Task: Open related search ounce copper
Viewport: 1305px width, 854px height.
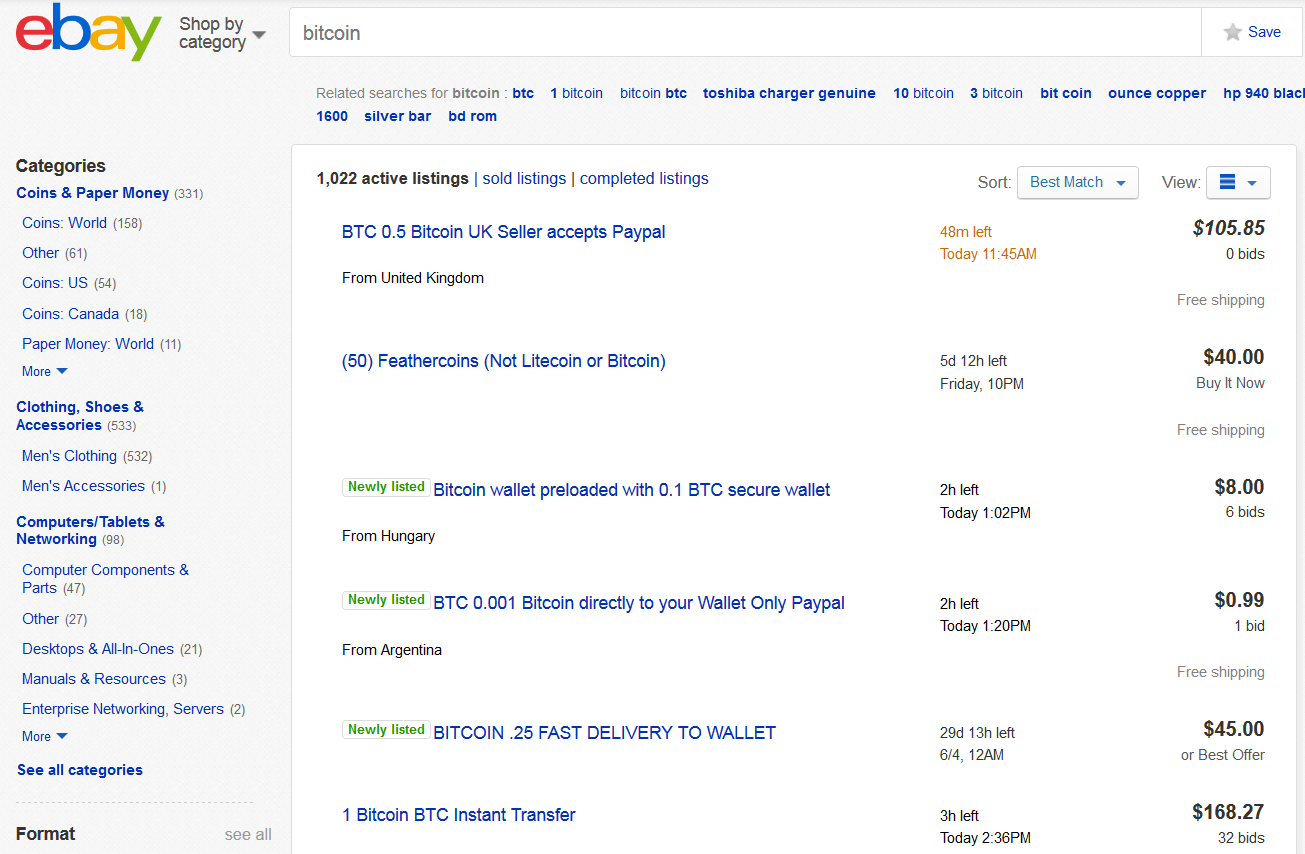Action: [x=1157, y=93]
